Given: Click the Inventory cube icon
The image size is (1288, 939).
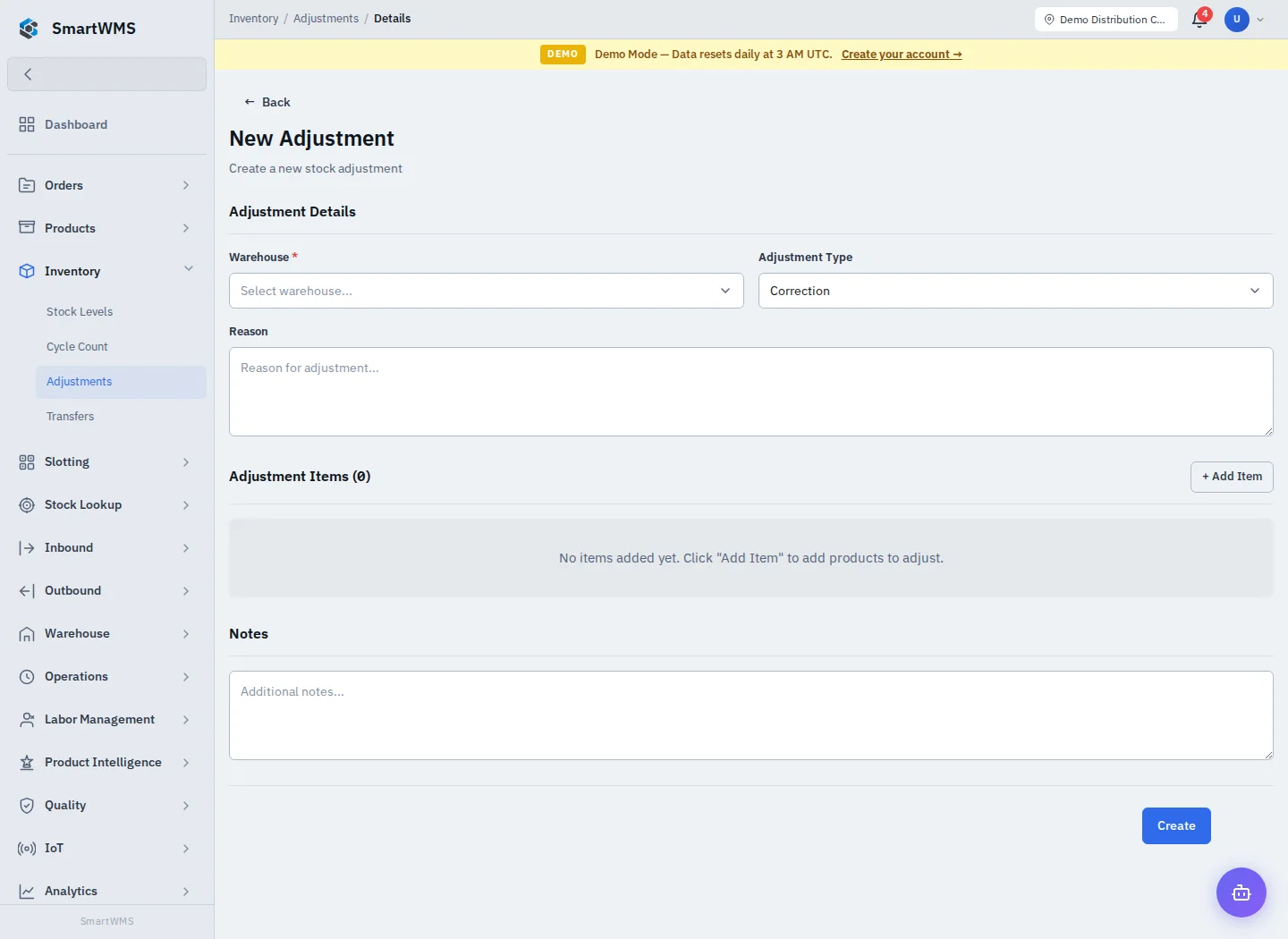Looking at the screenshot, I should (x=27, y=271).
